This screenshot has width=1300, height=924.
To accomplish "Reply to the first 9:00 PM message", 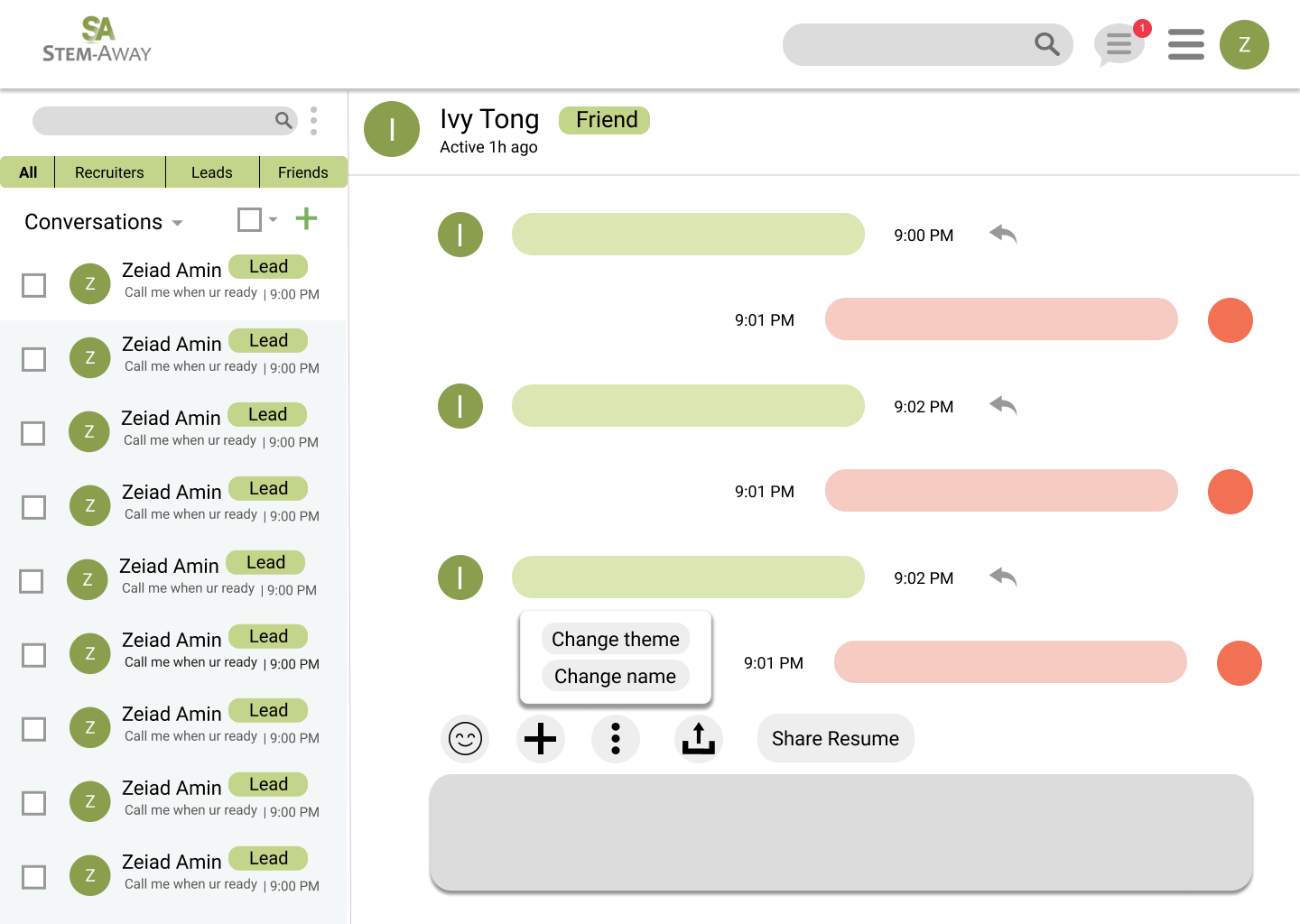I will tap(1003, 235).
